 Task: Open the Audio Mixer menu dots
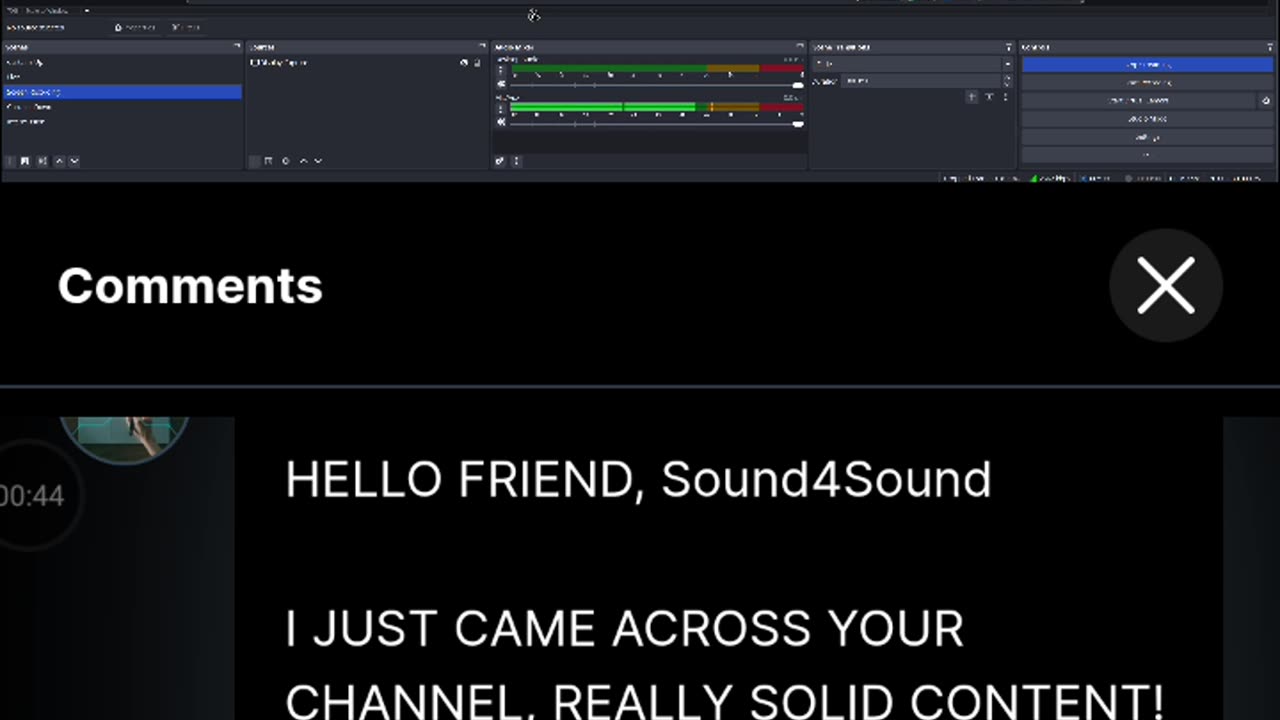click(516, 161)
